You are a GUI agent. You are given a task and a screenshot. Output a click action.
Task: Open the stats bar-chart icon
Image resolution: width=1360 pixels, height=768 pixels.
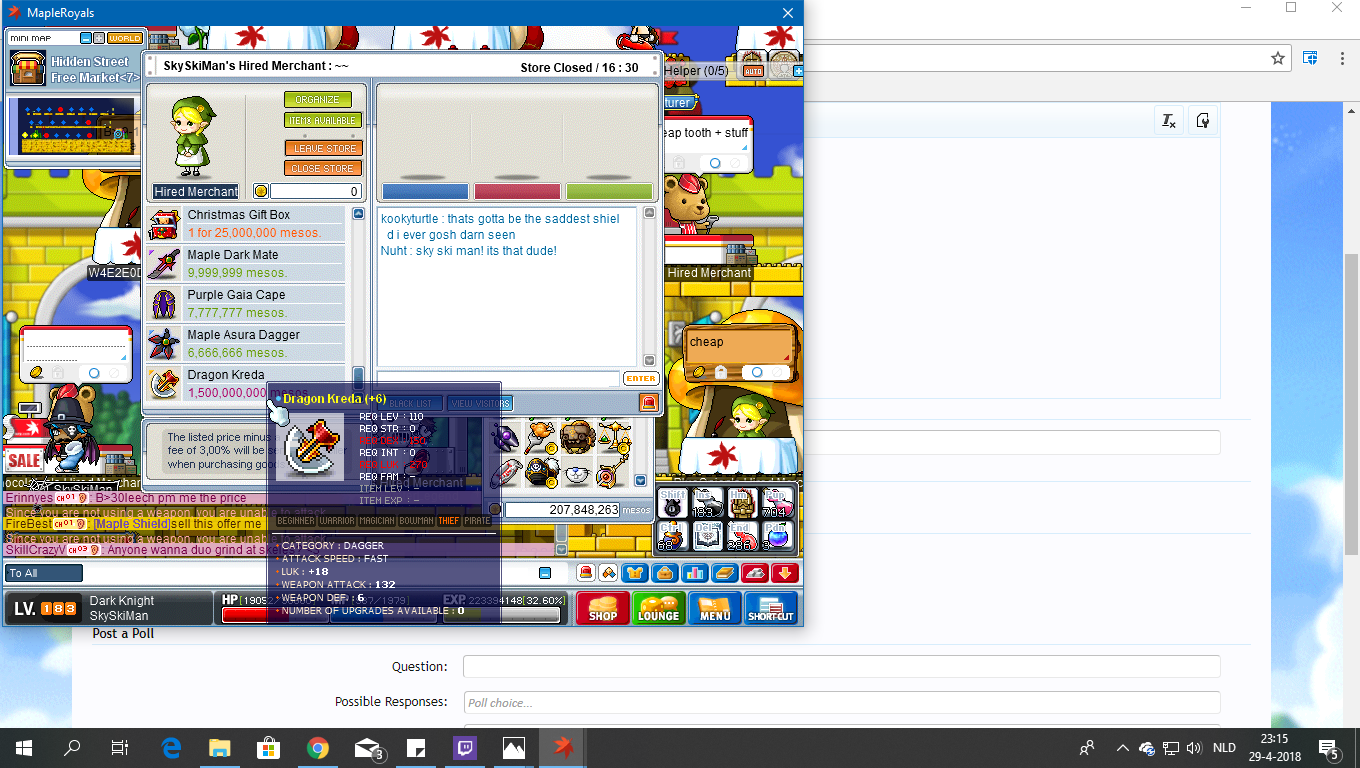click(x=694, y=573)
